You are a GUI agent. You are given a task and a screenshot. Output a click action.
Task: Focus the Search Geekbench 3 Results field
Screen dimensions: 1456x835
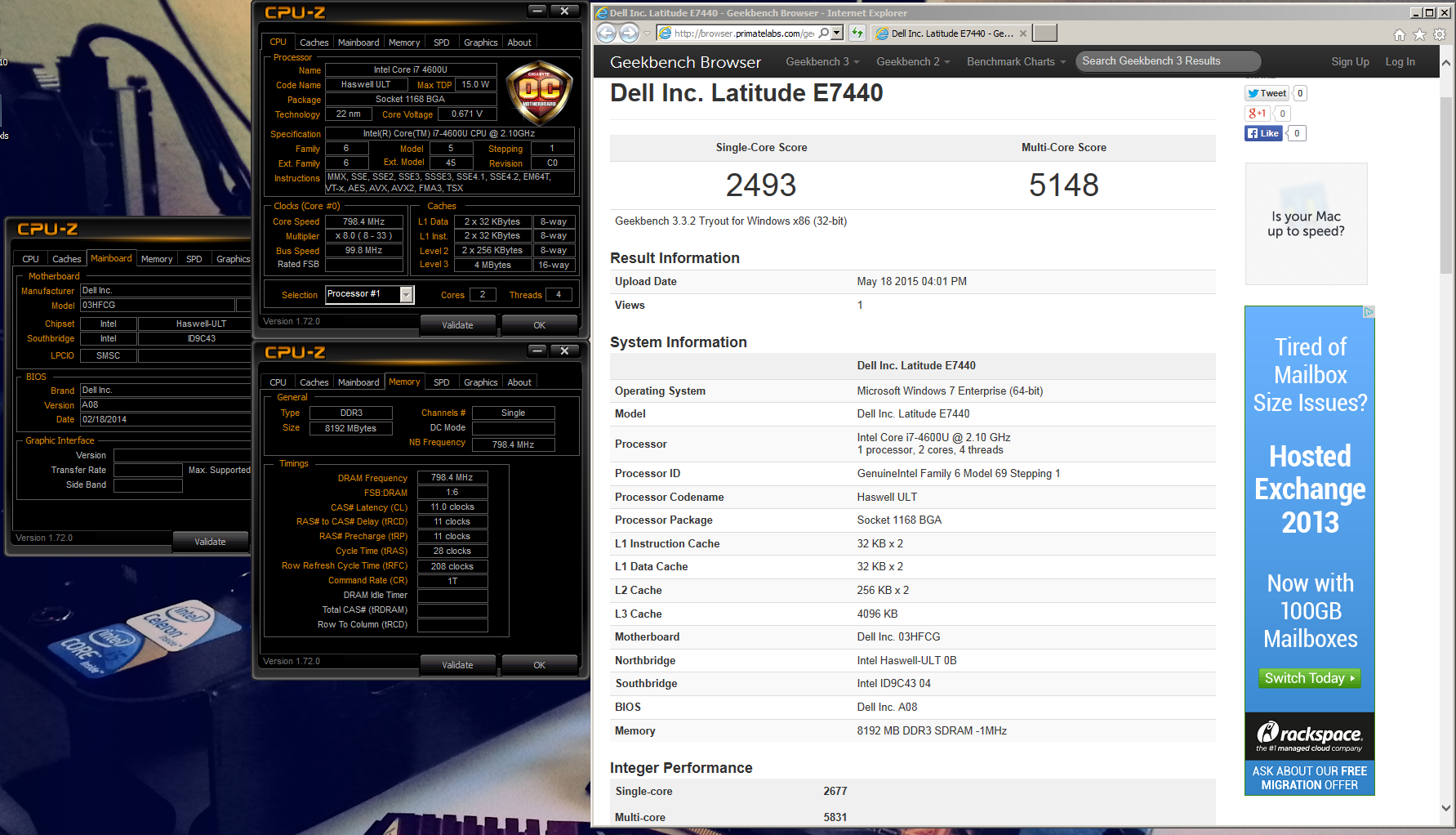click(1168, 61)
